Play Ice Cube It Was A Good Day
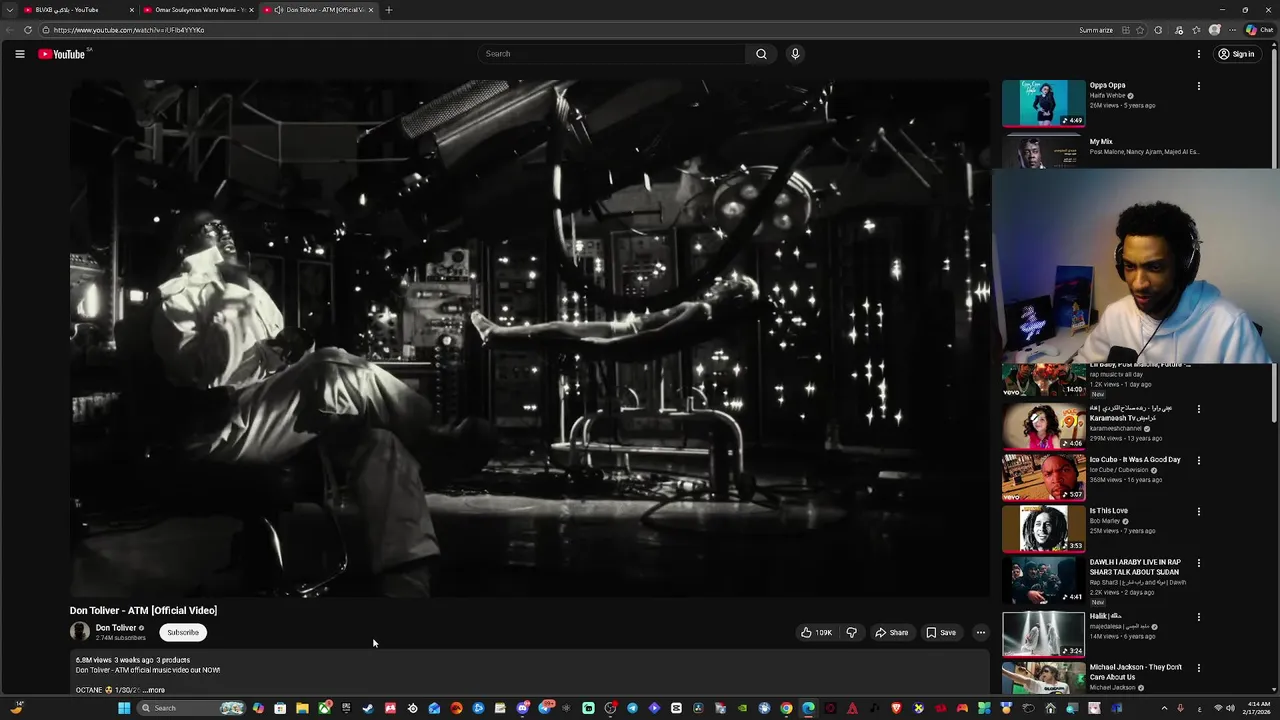Image resolution: width=1280 pixels, height=720 pixels. (1043, 477)
